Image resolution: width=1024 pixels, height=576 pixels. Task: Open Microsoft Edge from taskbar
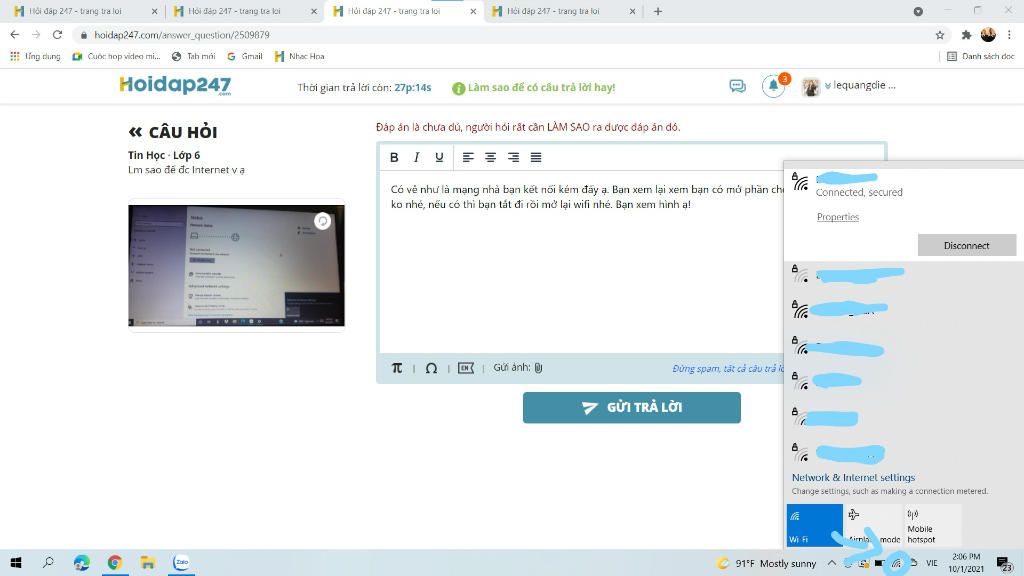coord(82,562)
